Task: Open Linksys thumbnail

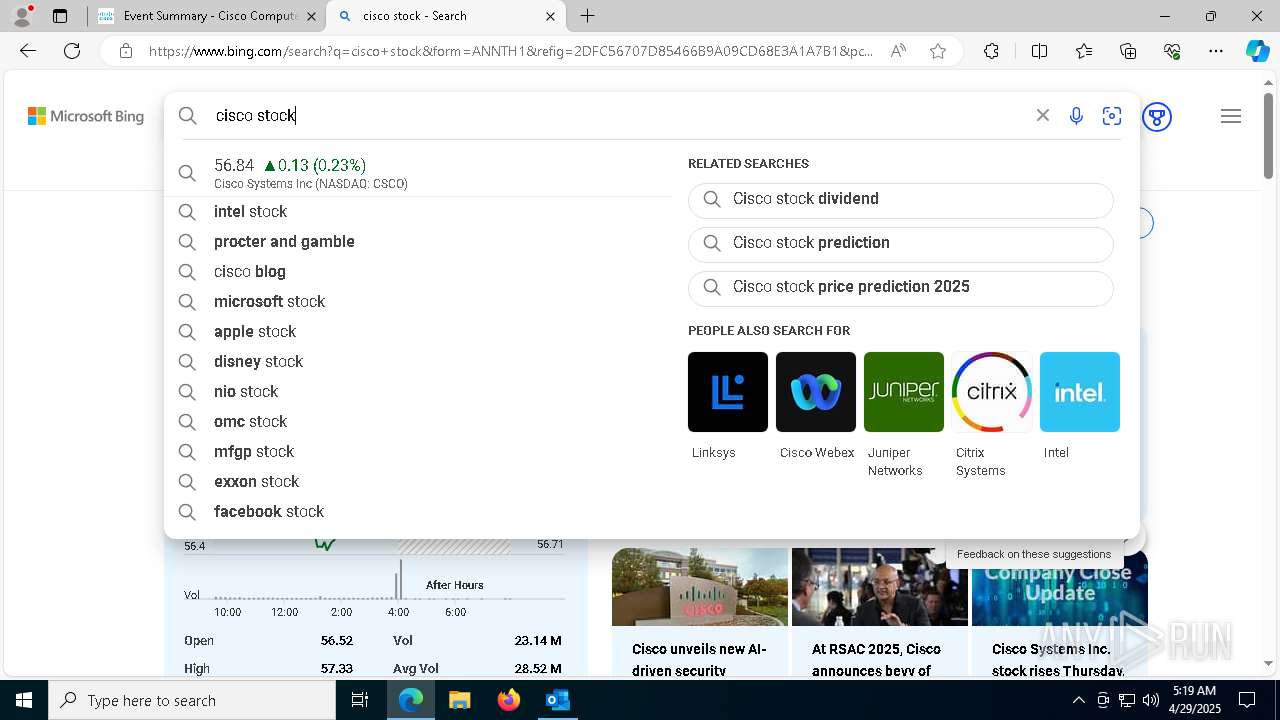Action: pos(728,392)
